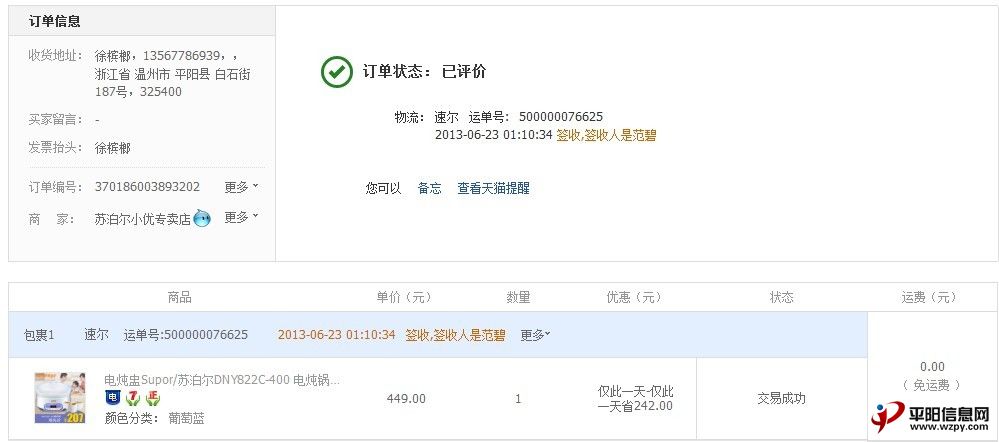Expand 更多 next to merchant name

241,217
